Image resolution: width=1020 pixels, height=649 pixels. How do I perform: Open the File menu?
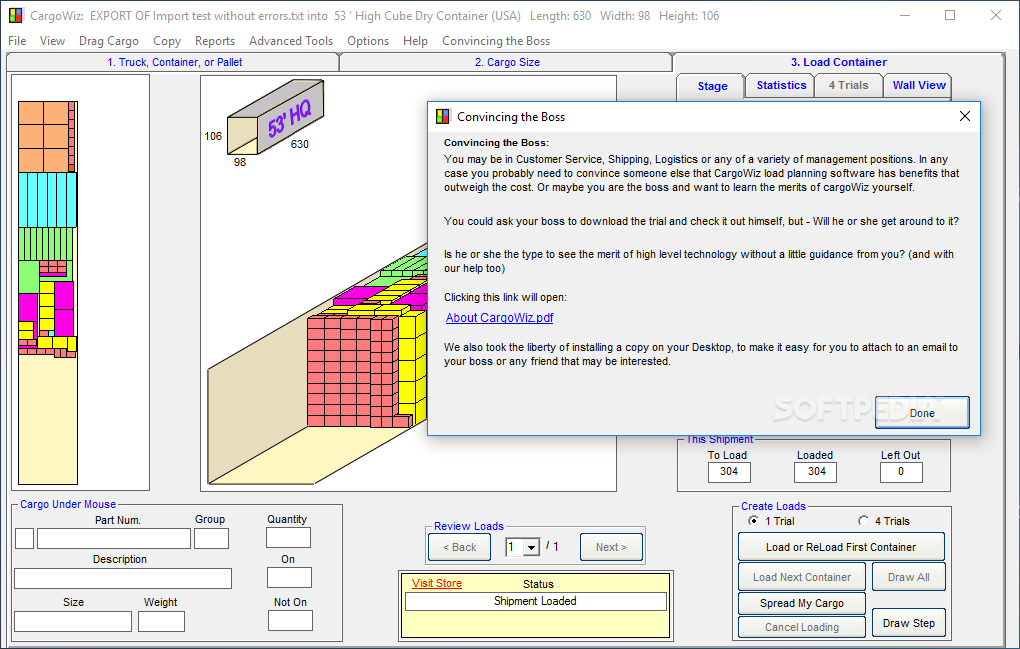point(17,41)
